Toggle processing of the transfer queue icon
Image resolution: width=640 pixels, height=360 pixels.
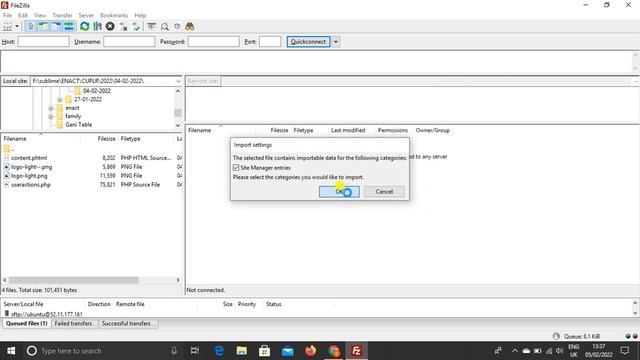(97, 27)
